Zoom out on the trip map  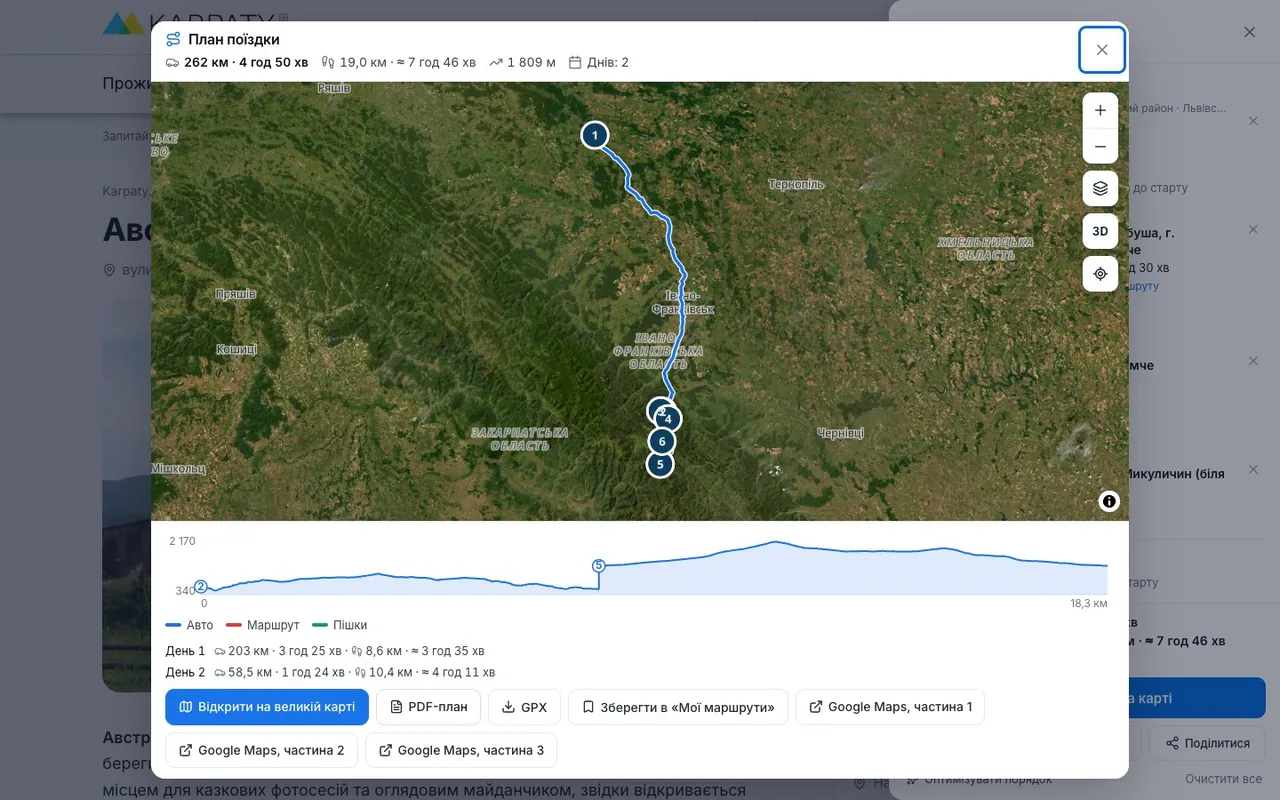(x=1100, y=147)
